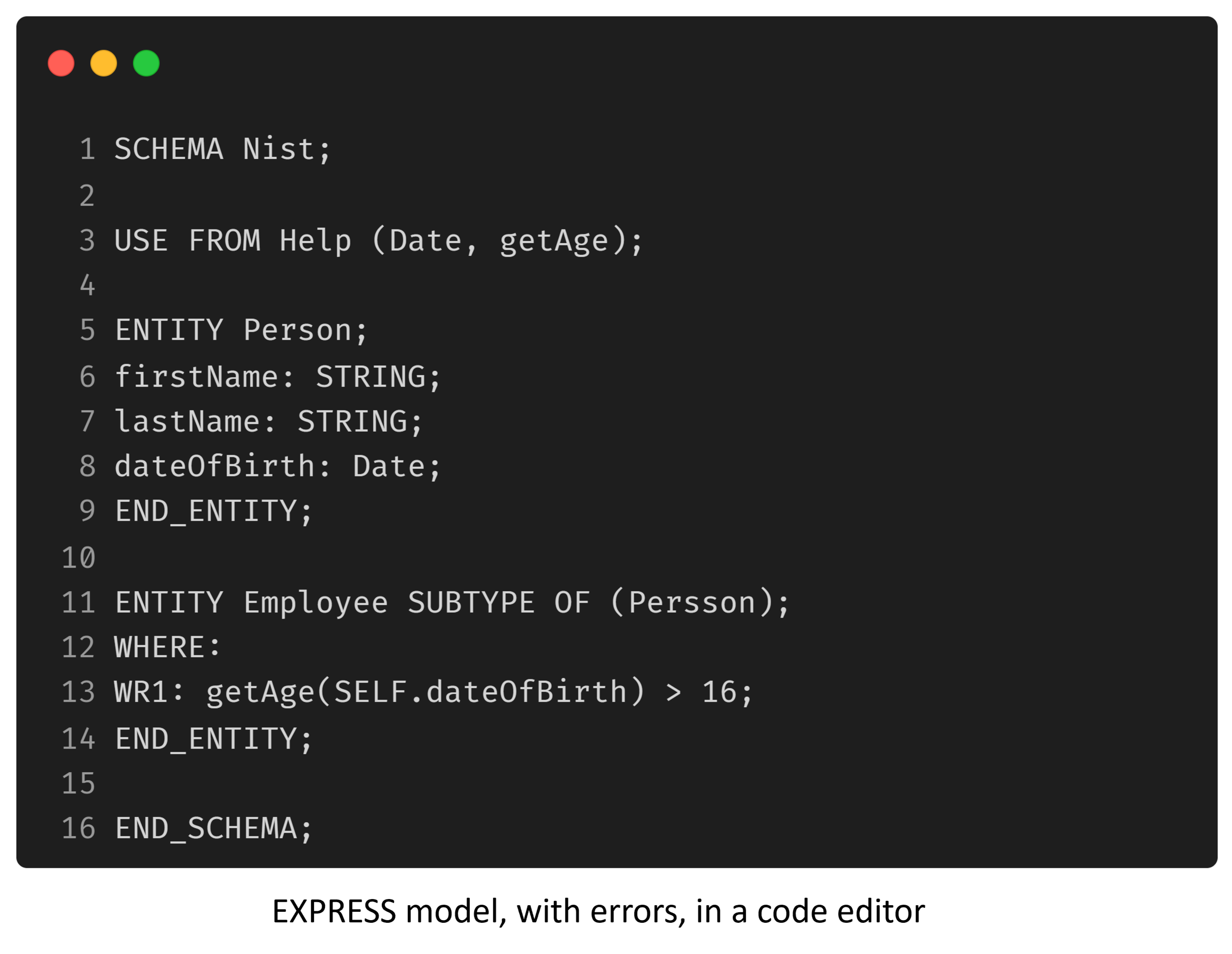
Task: Click the lastName attribute in line 7
Action: point(187,422)
